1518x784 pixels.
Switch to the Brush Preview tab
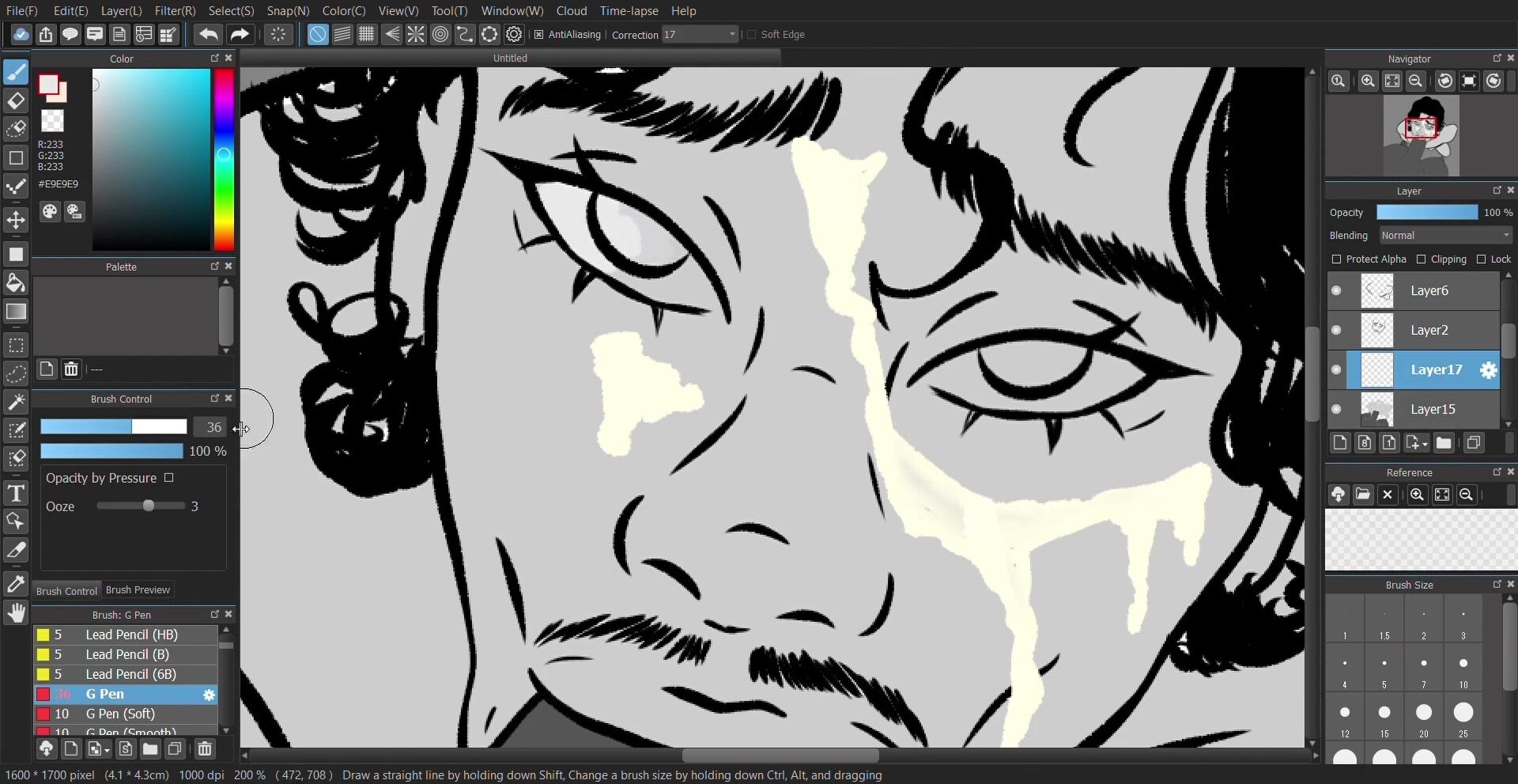[x=138, y=590]
